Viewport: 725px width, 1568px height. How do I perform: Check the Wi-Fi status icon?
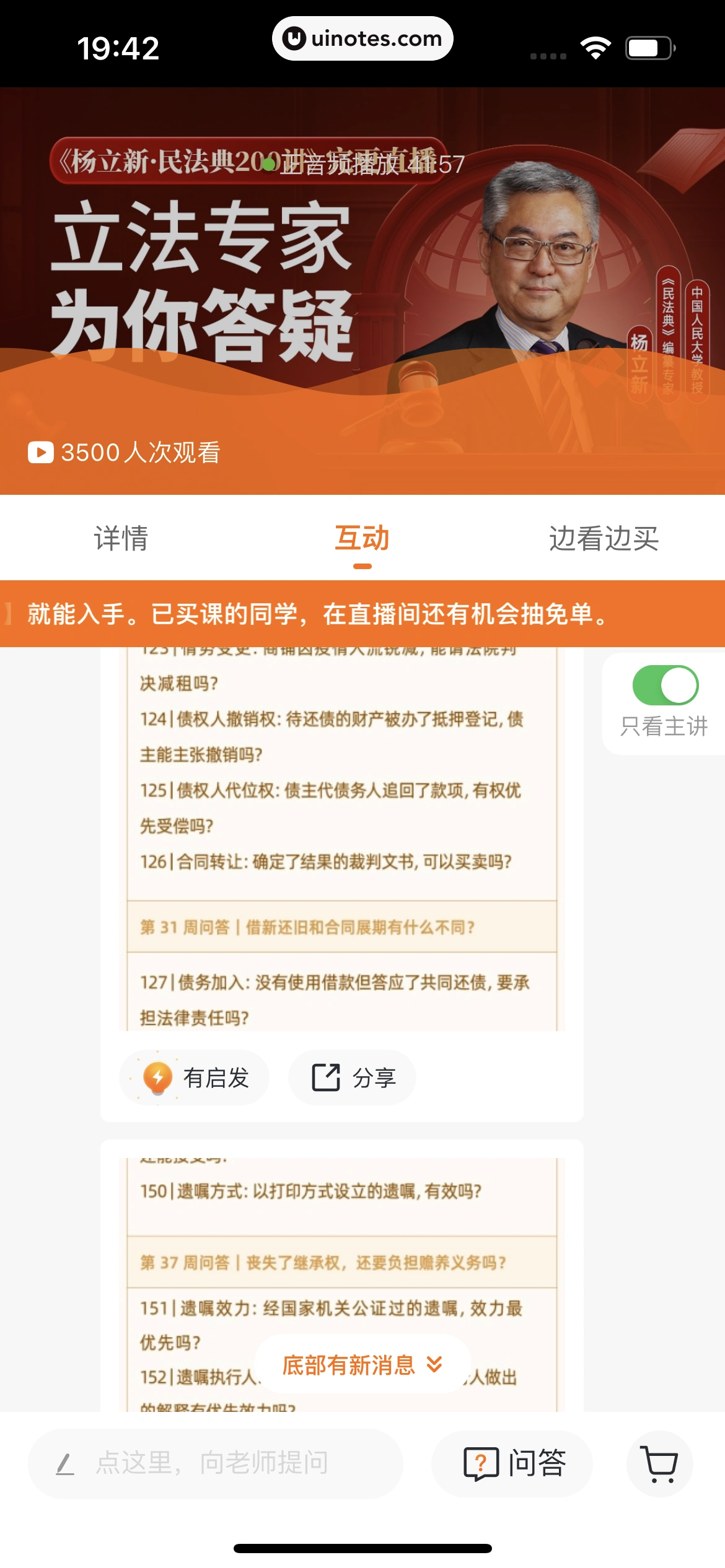(595, 48)
